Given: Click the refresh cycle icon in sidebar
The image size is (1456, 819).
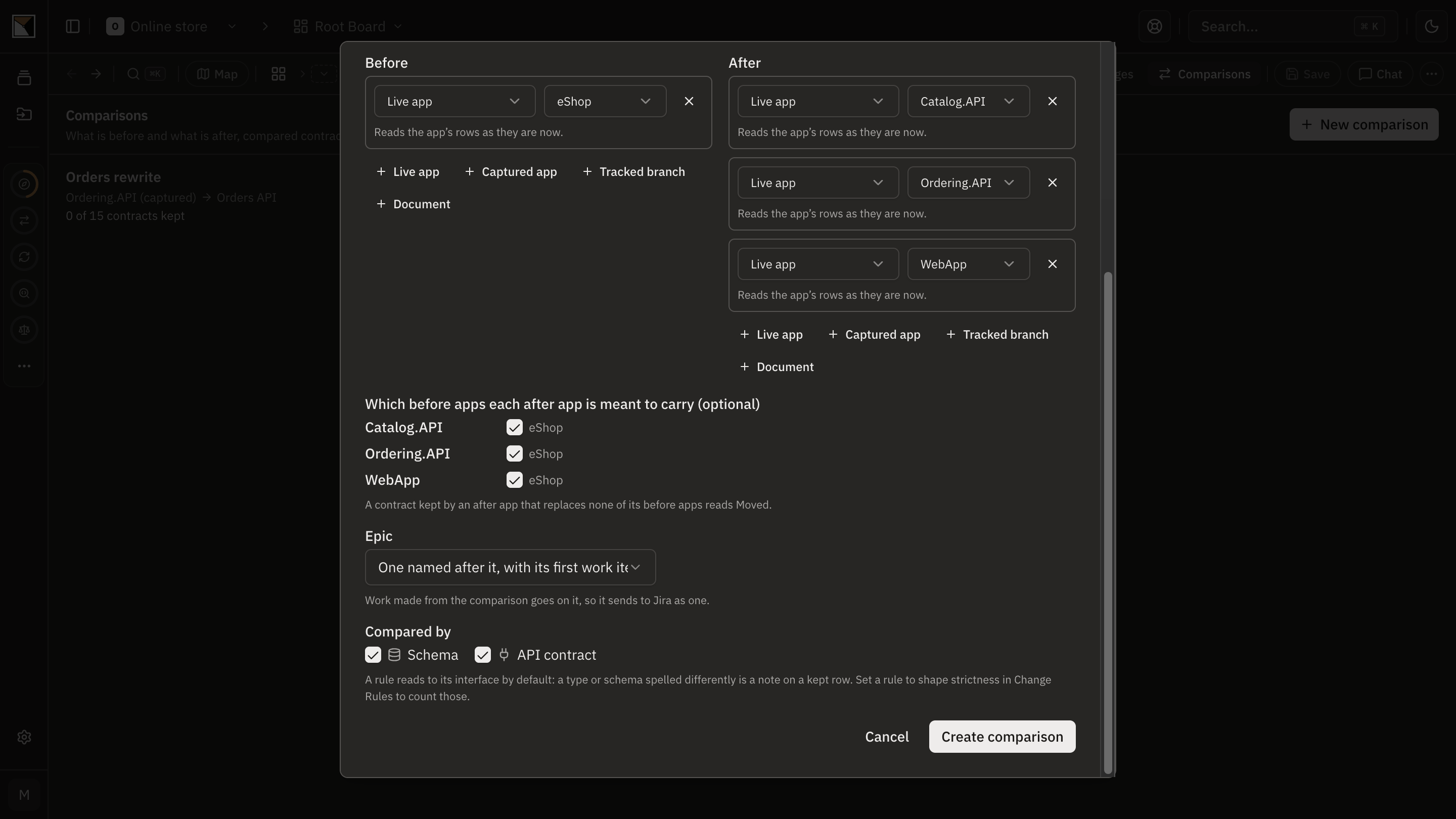Looking at the screenshot, I should pyautogui.click(x=24, y=257).
